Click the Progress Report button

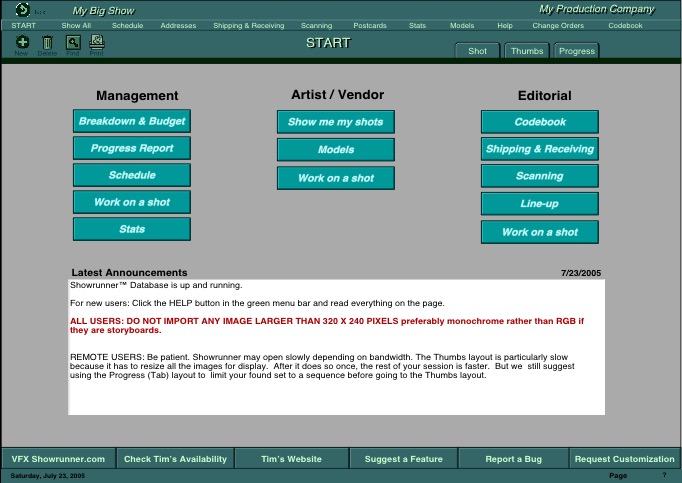point(132,148)
